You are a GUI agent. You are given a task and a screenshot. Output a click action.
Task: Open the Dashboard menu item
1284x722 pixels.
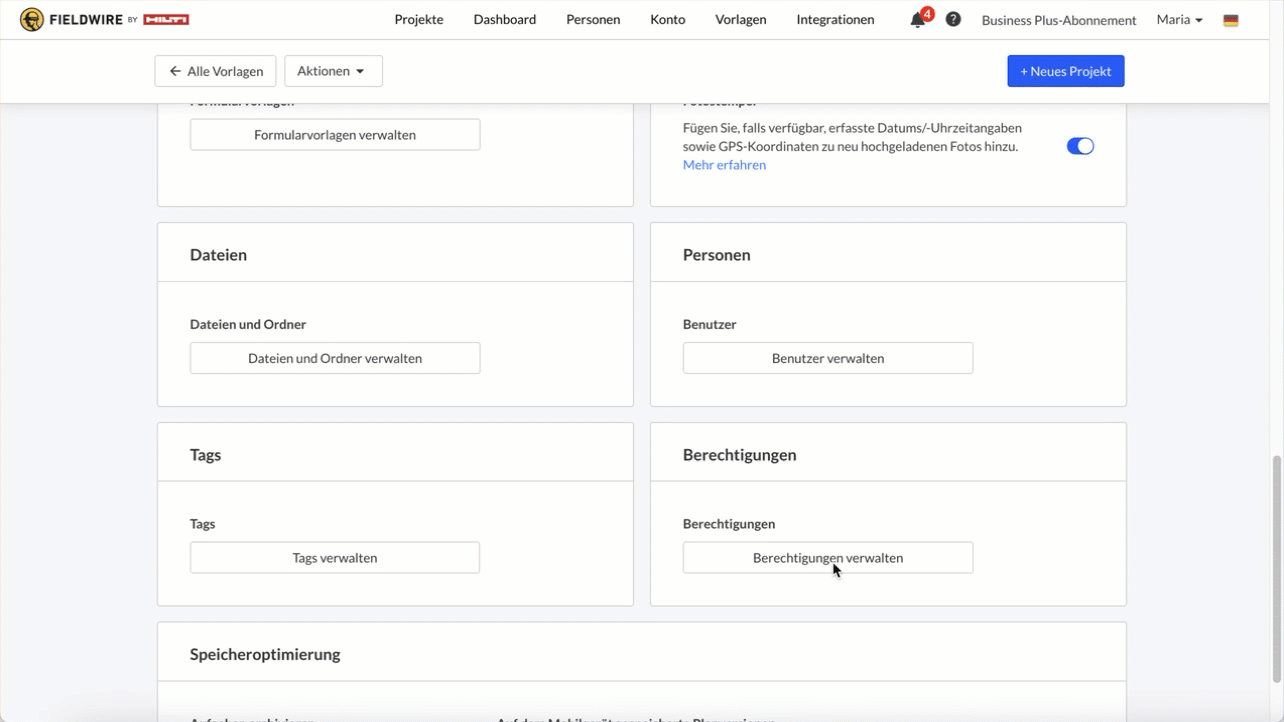tap(505, 20)
